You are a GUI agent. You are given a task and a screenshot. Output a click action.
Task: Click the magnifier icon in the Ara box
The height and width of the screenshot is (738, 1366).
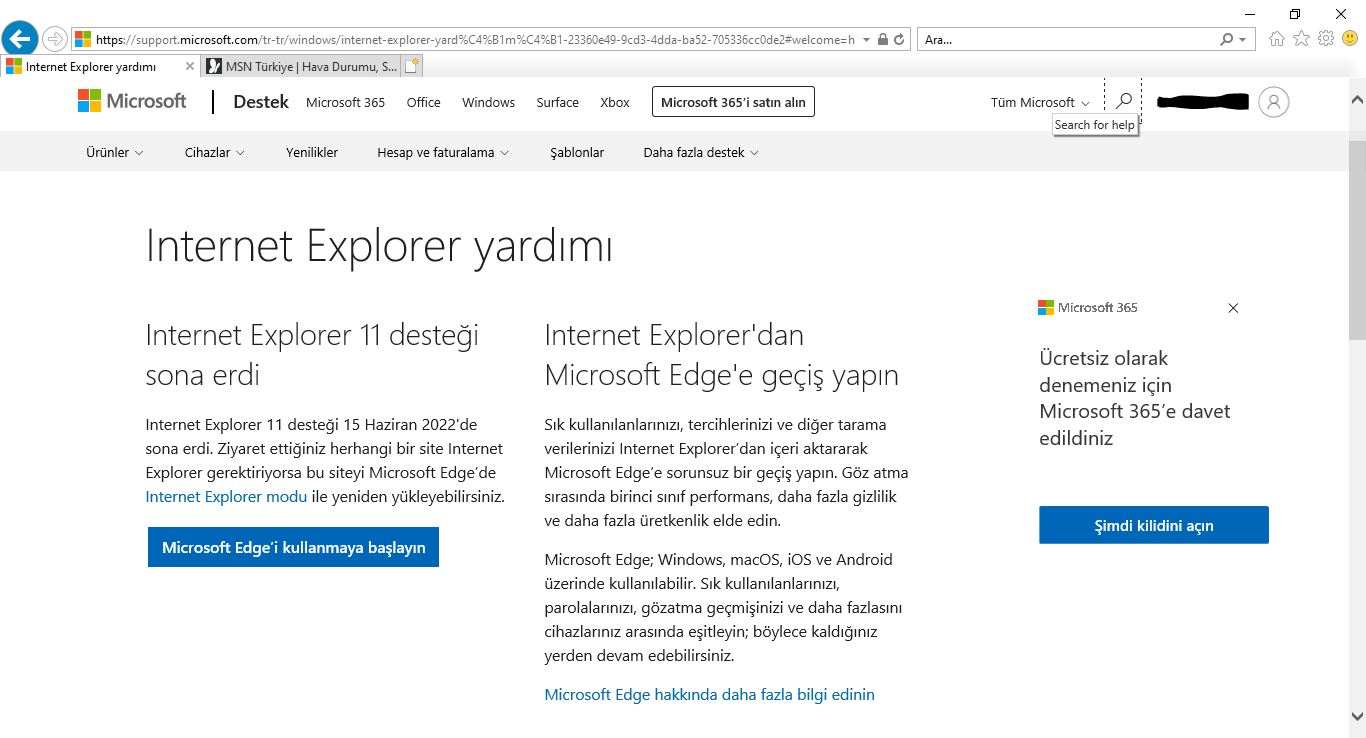tap(1227, 40)
